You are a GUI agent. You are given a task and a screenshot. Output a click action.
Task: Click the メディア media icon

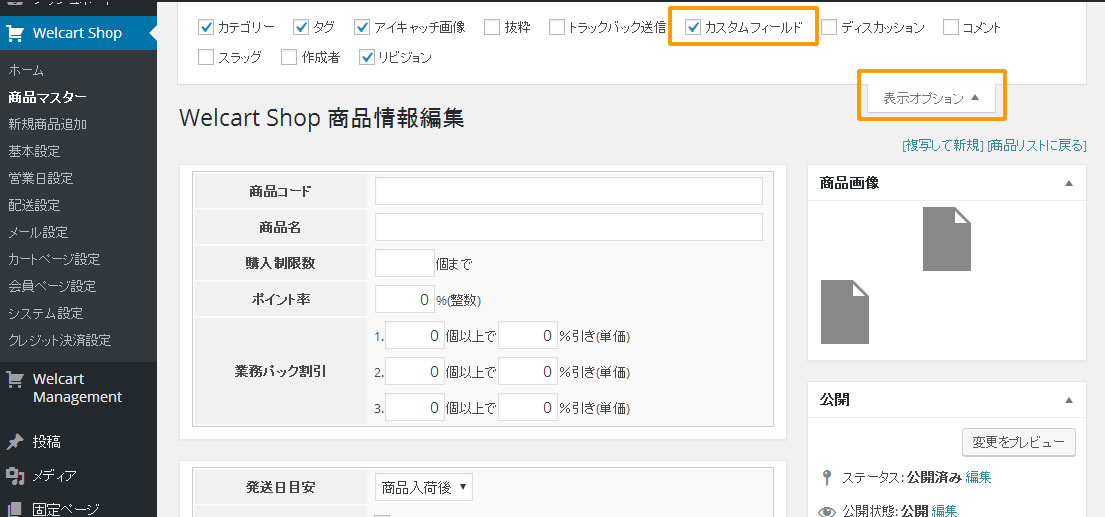(x=15, y=475)
